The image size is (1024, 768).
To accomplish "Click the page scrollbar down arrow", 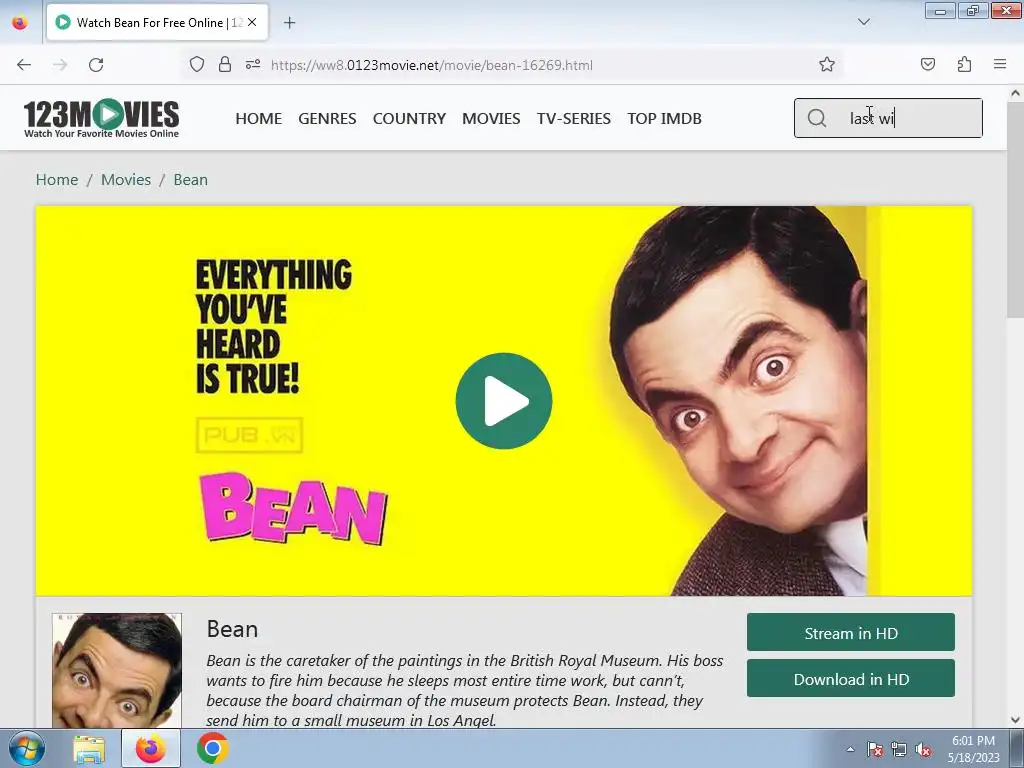I will click(x=1016, y=720).
